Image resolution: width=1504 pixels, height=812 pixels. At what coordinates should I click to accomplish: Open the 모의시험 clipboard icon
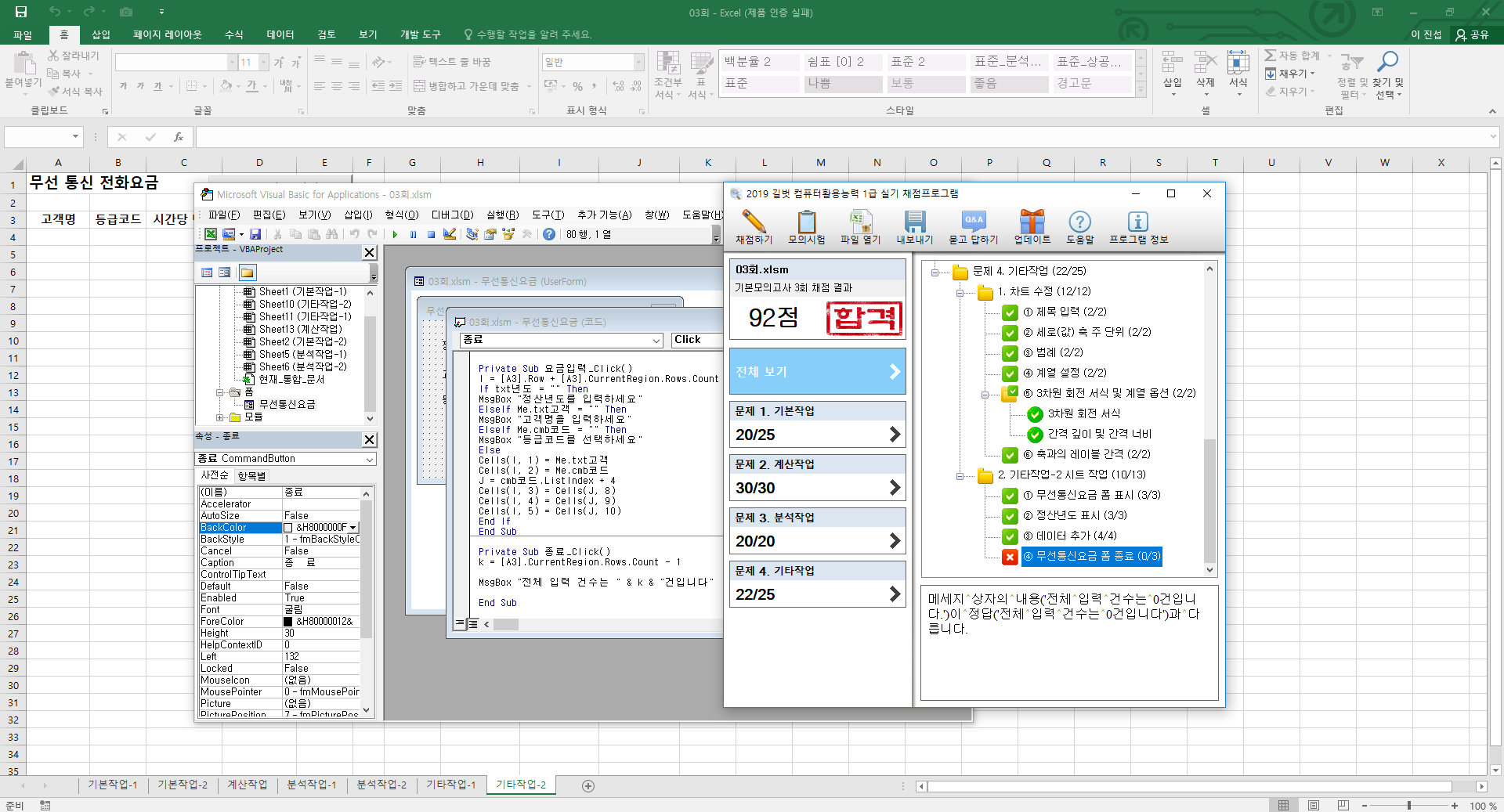pyautogui.click(x=806, y=222)
